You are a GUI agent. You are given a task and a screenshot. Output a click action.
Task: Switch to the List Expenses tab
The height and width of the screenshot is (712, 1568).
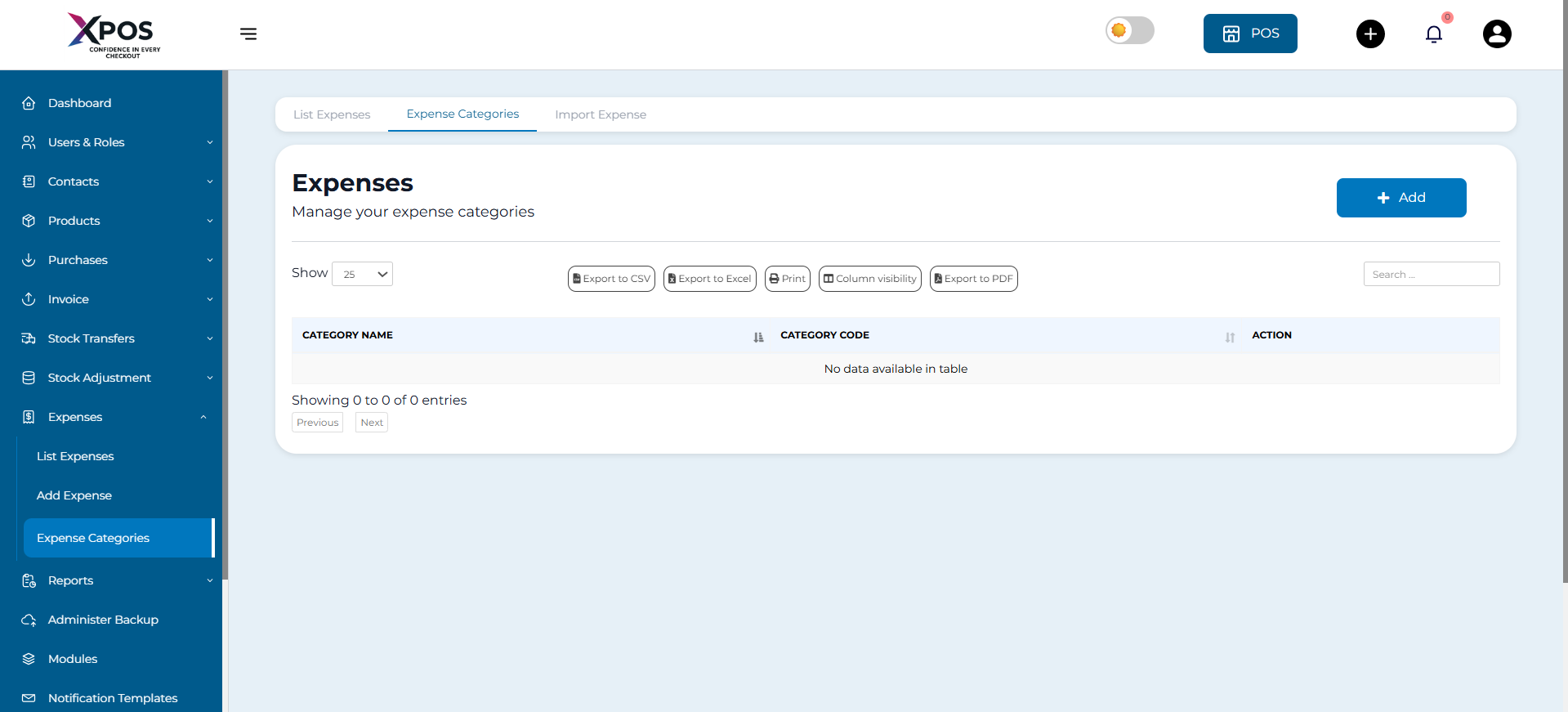(332, 114)
